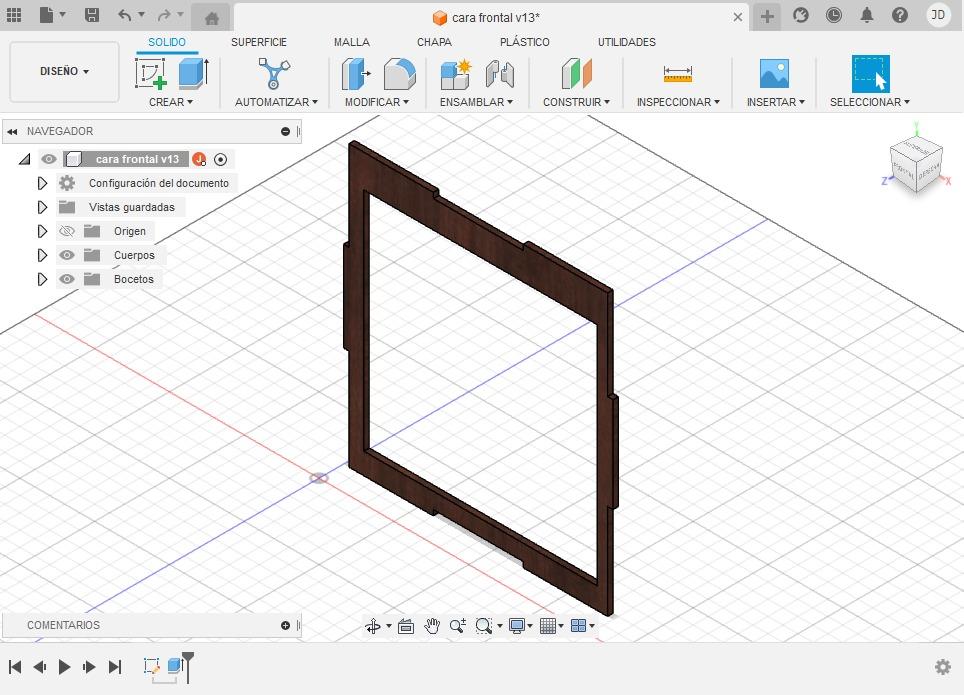This screenshot has width=964, height=695.
Task: Go to the Home tab icon
Action: [x=211, y=18]
